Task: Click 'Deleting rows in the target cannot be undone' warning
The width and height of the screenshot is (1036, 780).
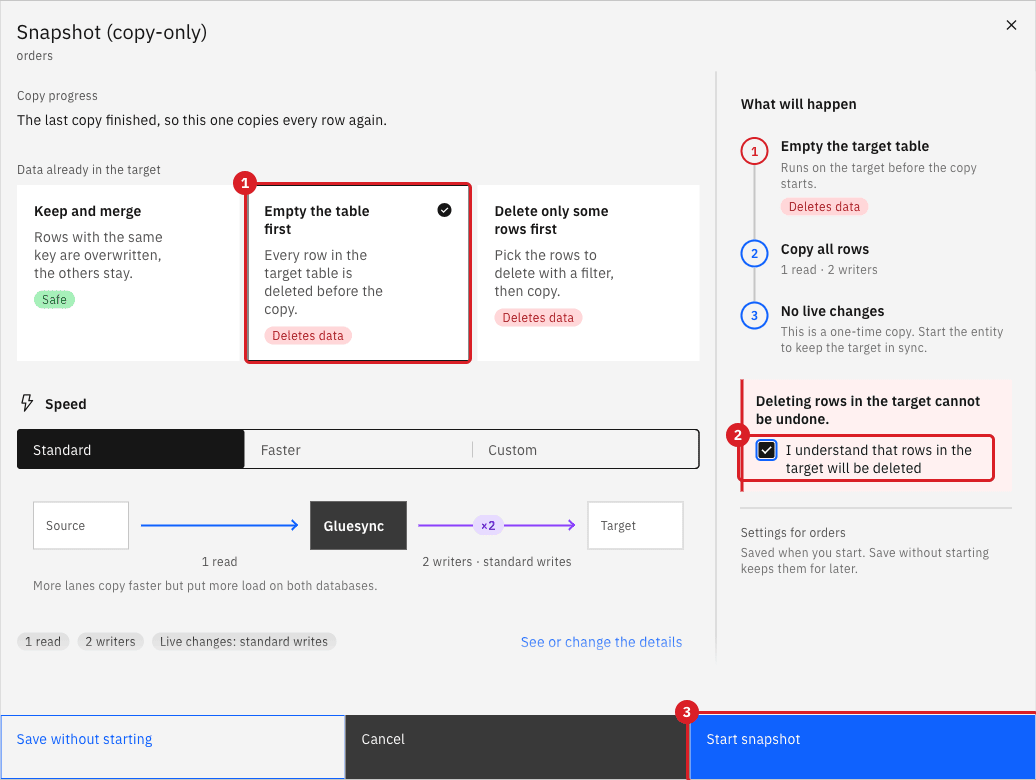Action: point(868,410)
